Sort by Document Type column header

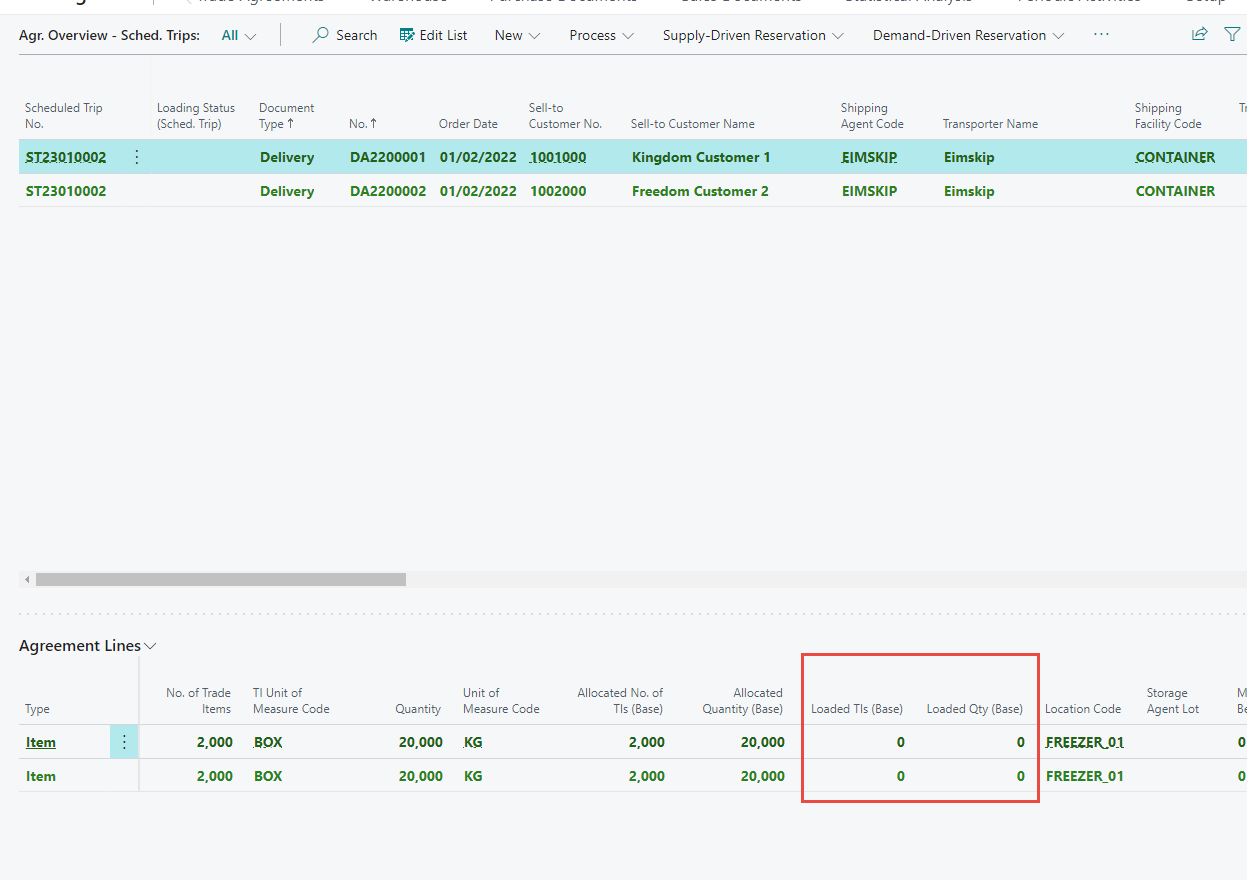pos(286,115)
